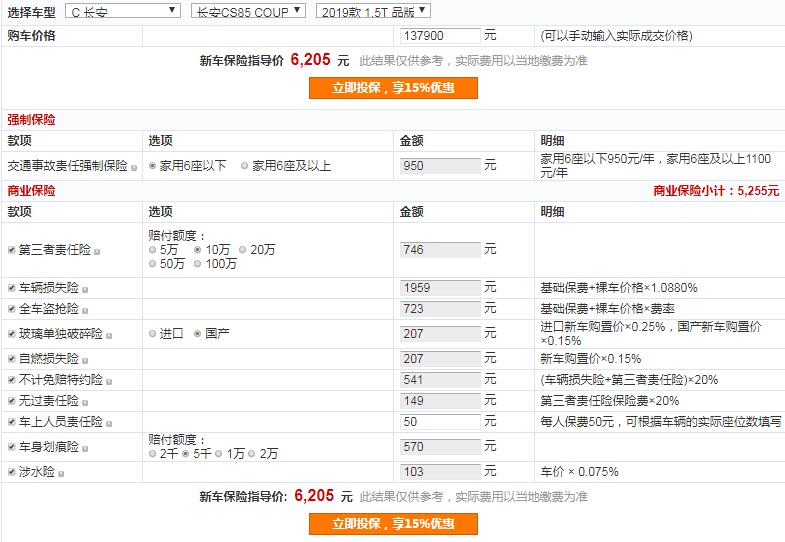The height and width of the screenshot is (542, 785).
Task: Select the 家用6座以下 radio option
Action: coord(153,166)
